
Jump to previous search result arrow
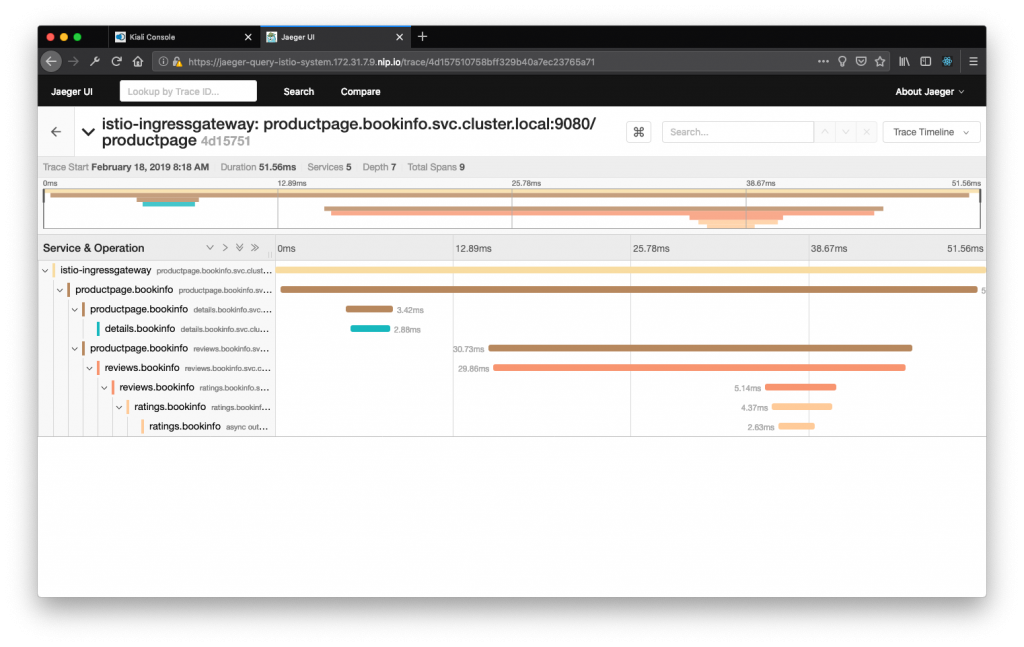coord(825,132)
